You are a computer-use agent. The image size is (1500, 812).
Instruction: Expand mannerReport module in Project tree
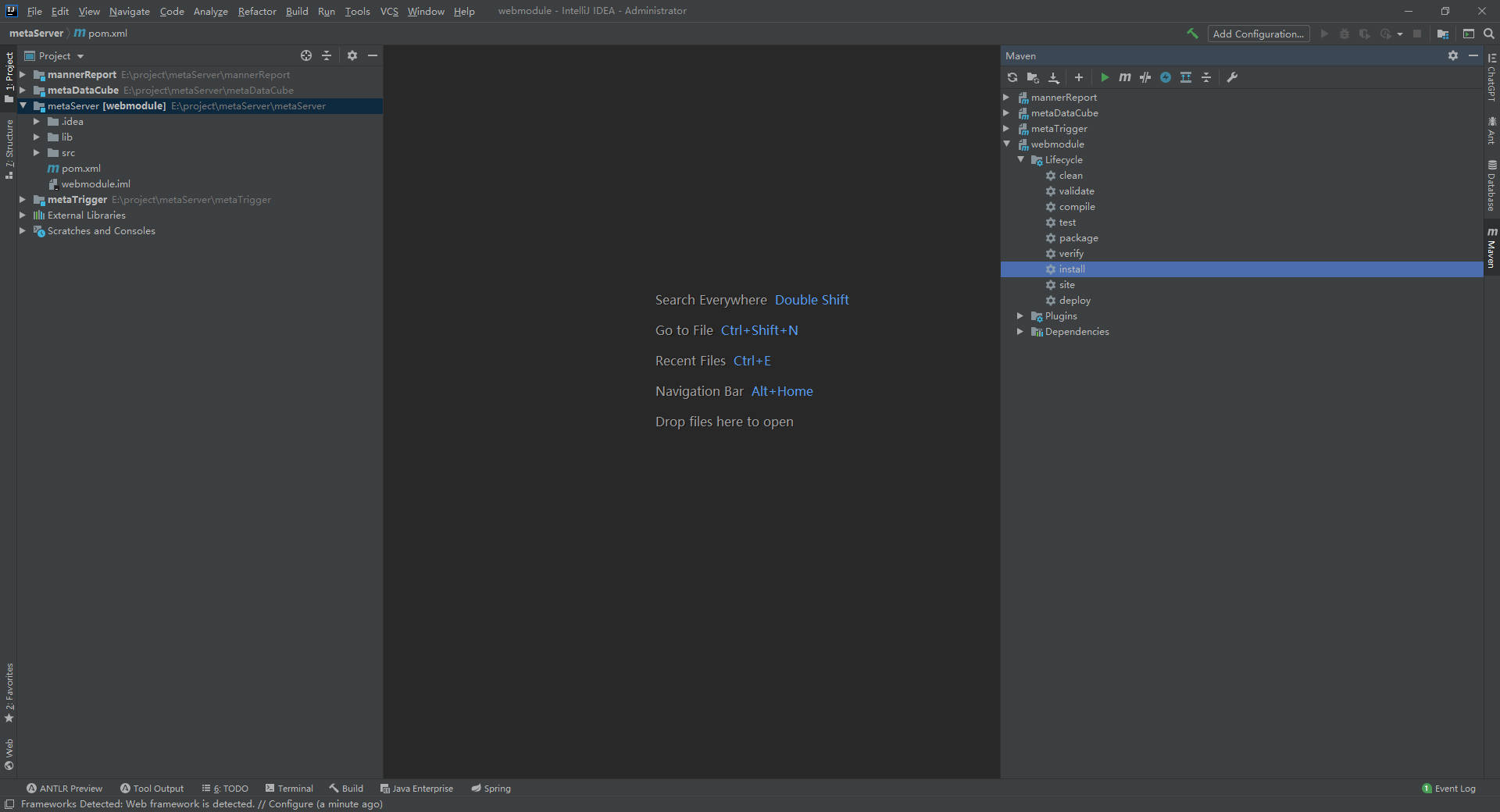23,74
